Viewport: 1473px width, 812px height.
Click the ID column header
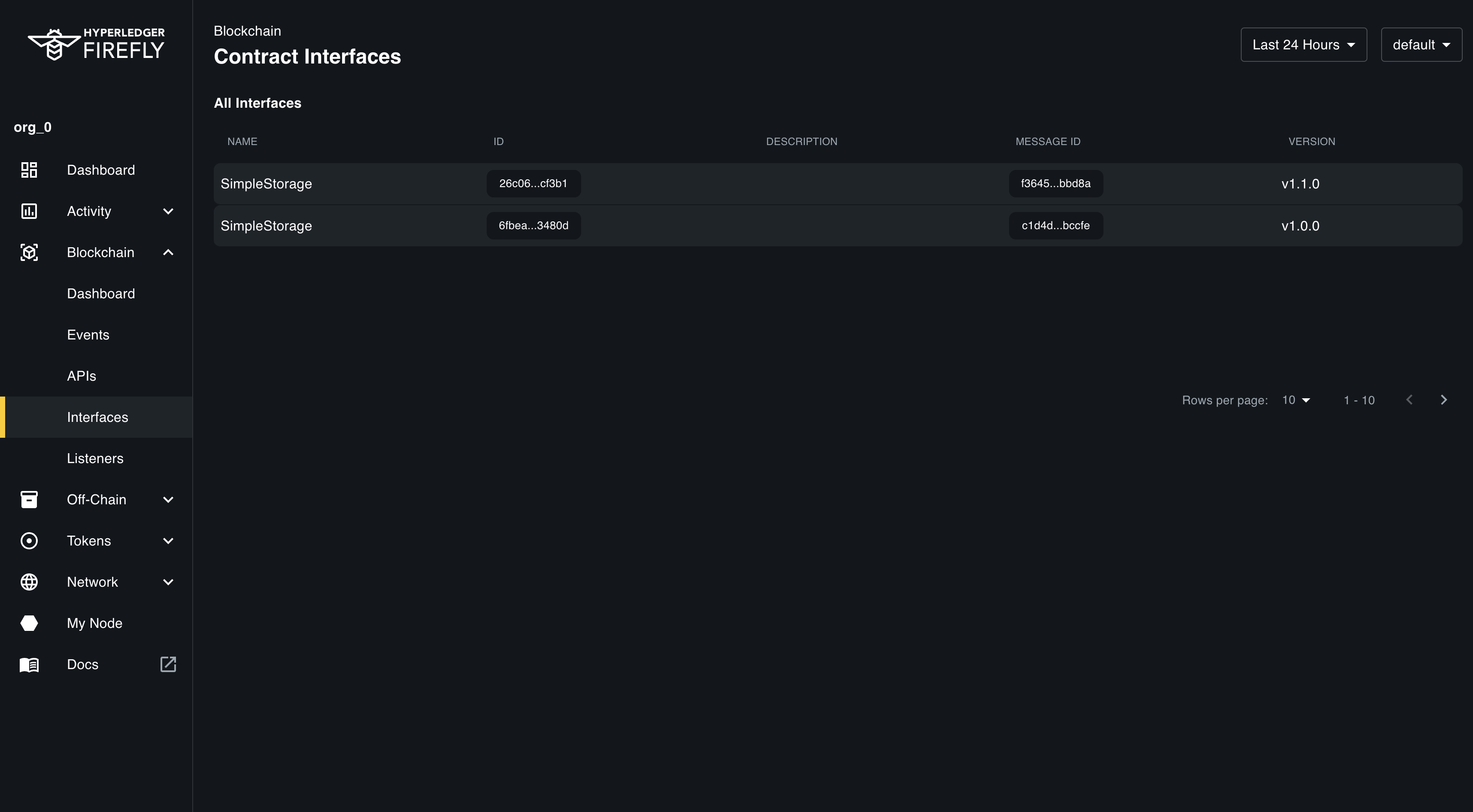tap(499, 141)
